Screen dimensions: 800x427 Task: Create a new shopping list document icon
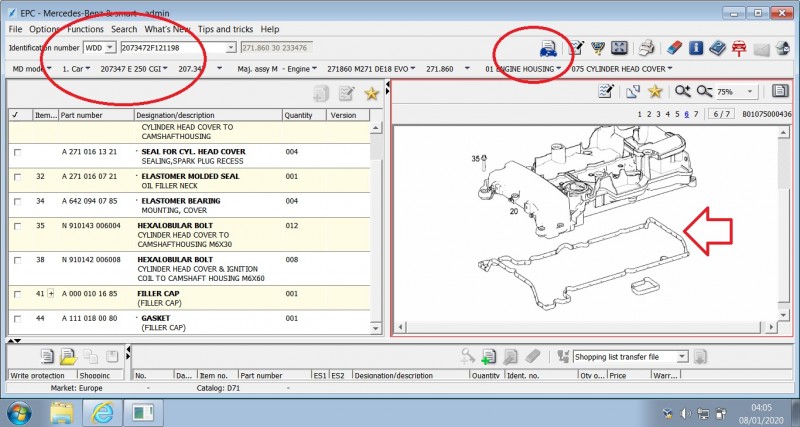(47, 356)
